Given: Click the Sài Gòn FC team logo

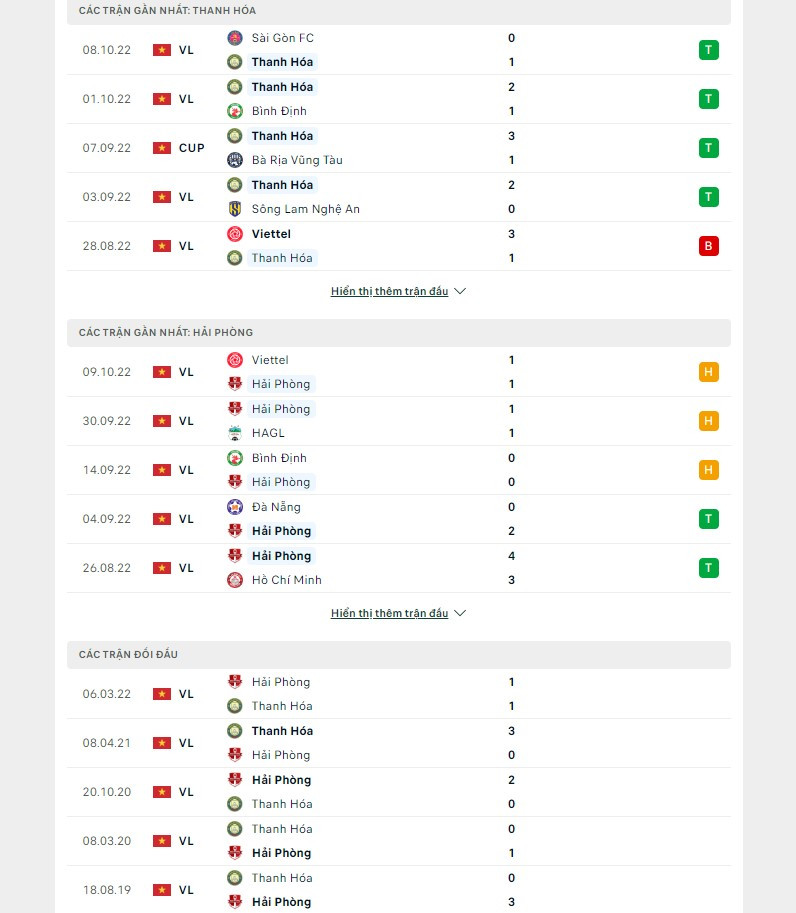Looking at the screenshot, I should 235,38.
